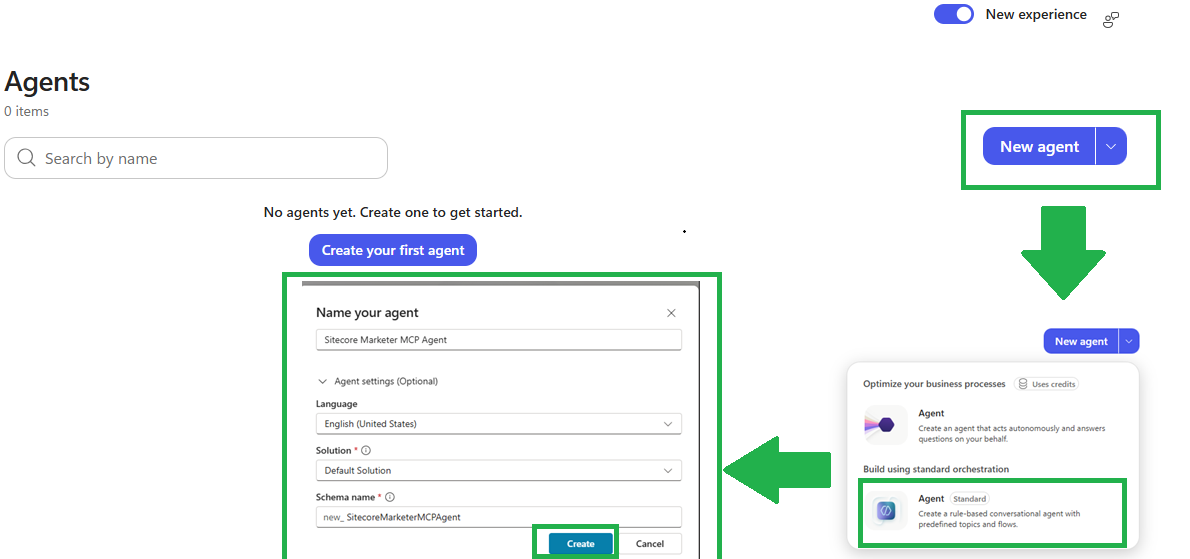Click Create your first agent
Viewport: 1190px width, 559px height.
[392, 250]
